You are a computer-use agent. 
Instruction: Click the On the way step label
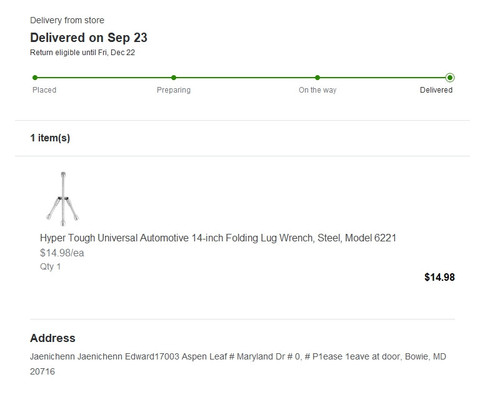point(317,90)
